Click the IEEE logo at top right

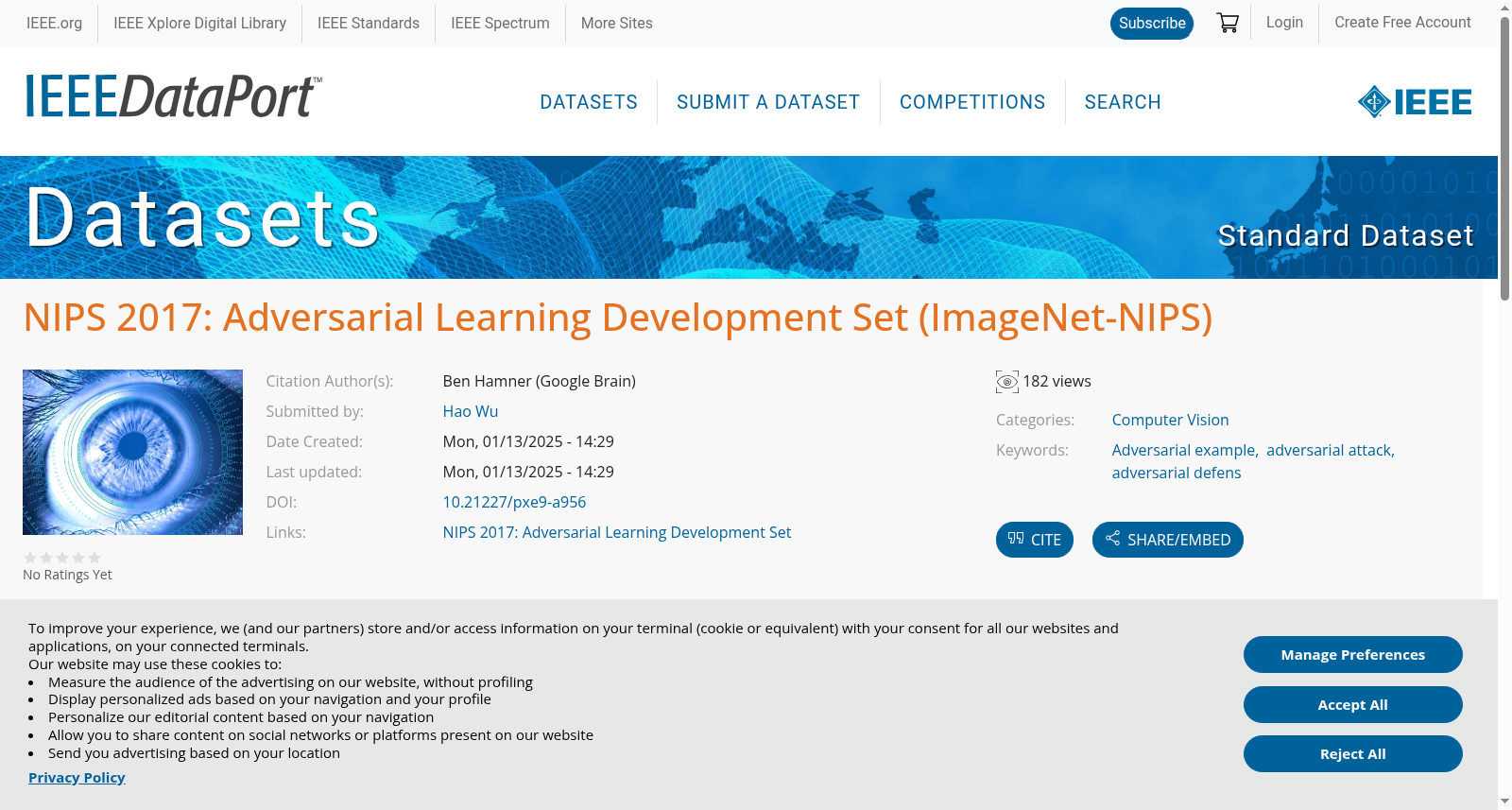coord(1415,102)
